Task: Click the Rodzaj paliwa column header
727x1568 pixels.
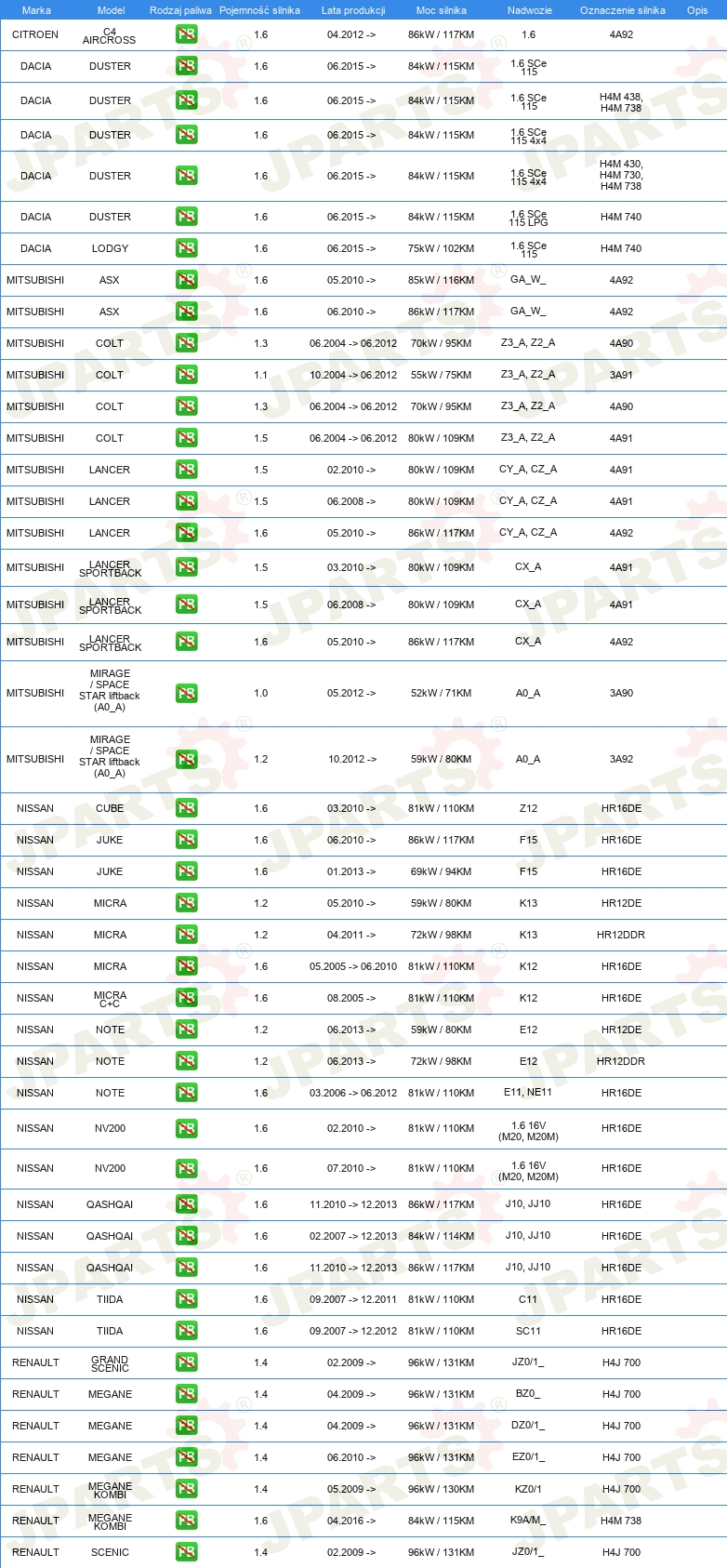Action: (180, 10)
